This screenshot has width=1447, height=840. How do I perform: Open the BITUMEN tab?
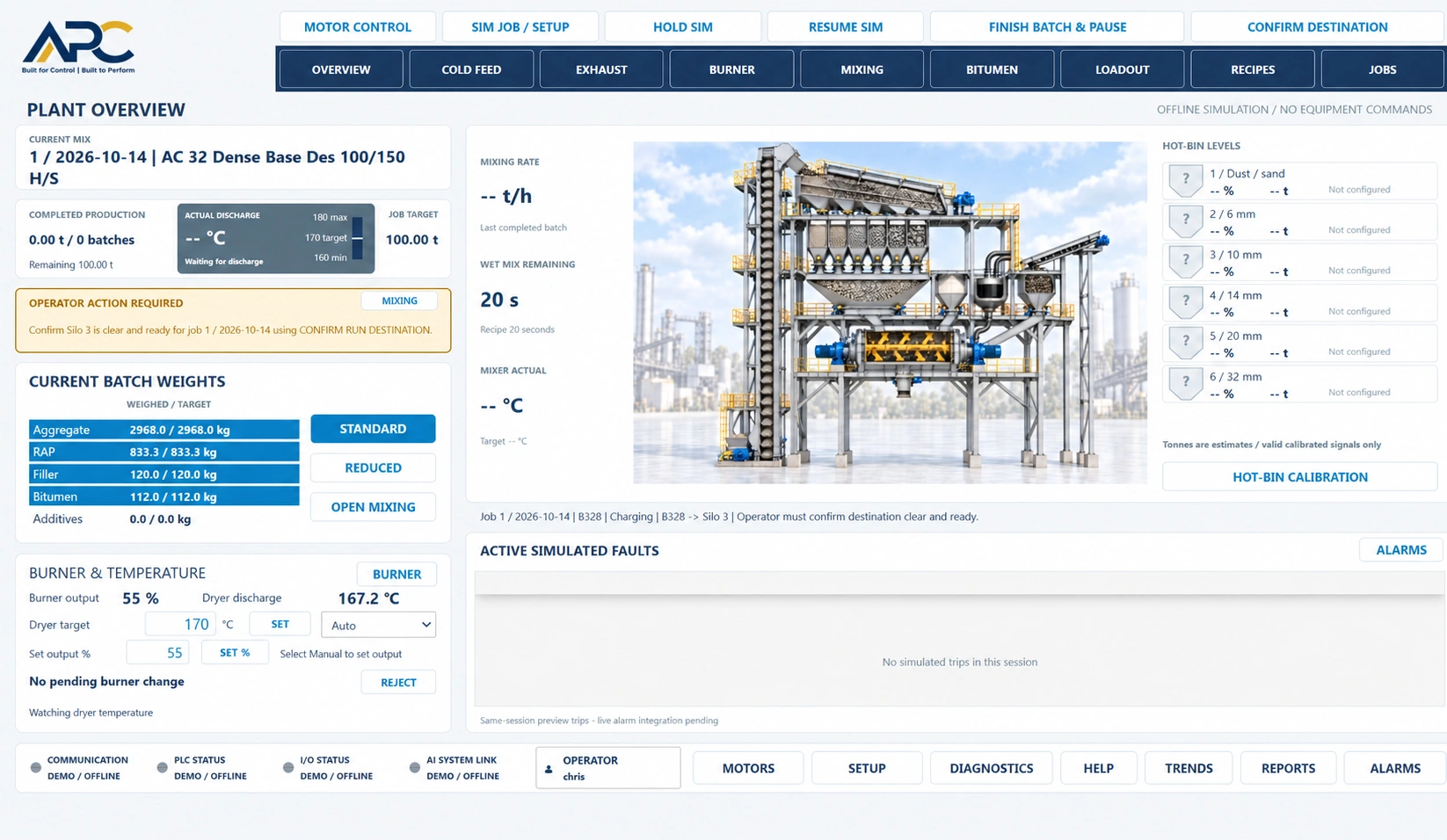point(992,69)
